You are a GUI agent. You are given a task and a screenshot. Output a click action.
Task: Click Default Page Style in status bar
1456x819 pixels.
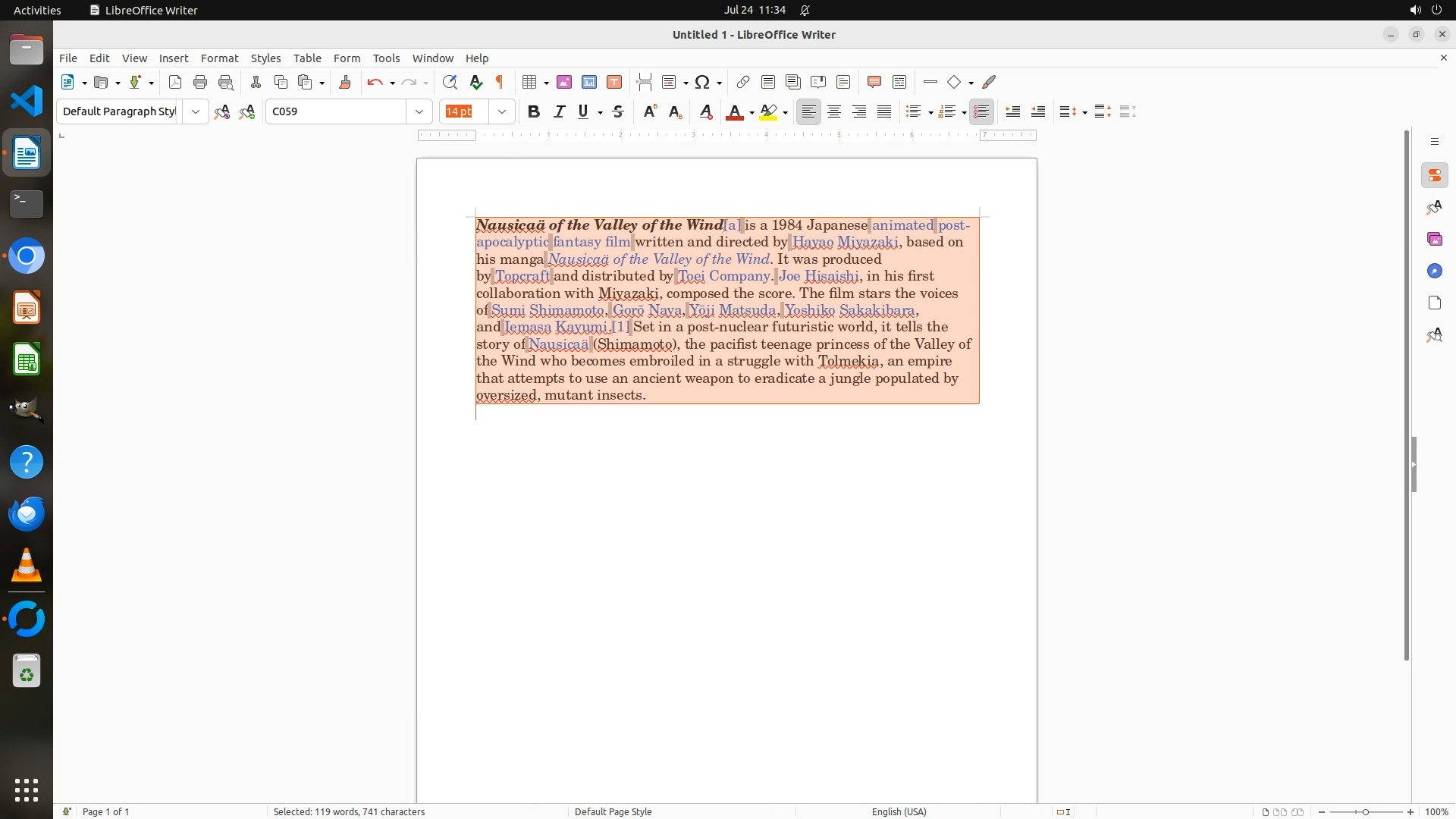click(613, 811)
